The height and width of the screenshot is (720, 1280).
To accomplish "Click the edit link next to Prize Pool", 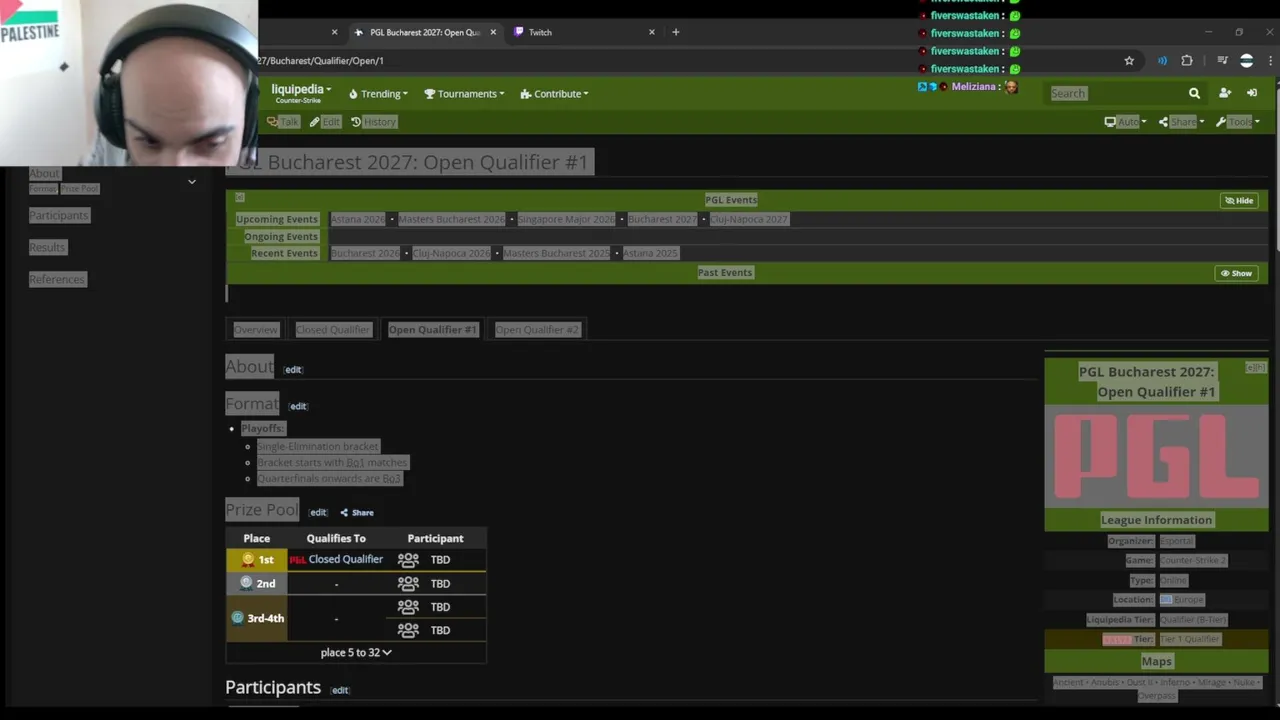I will point(318,513).
